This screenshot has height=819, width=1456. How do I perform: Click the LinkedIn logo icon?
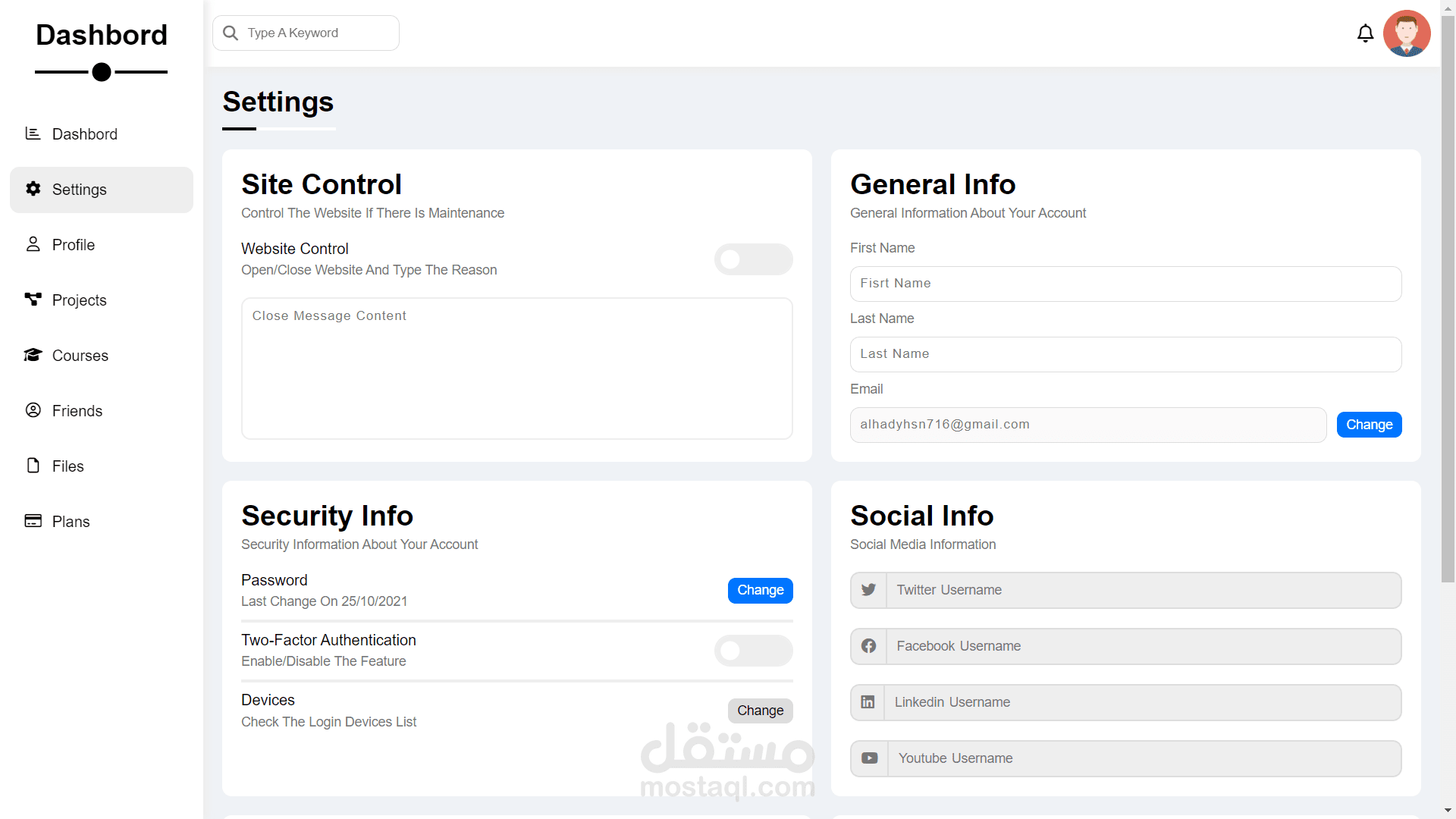[x=868, y=702]
